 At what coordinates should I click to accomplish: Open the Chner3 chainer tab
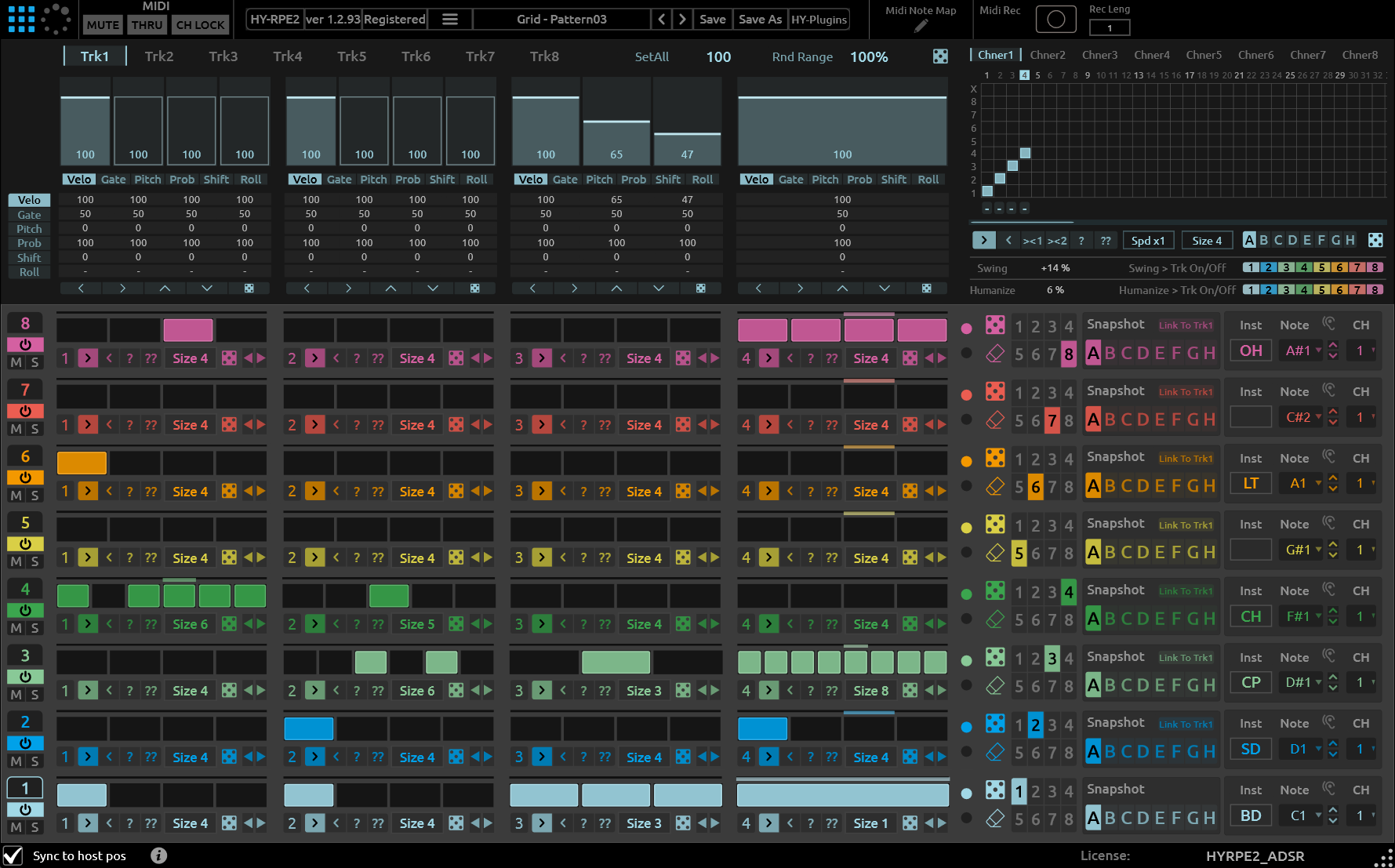1099,55
